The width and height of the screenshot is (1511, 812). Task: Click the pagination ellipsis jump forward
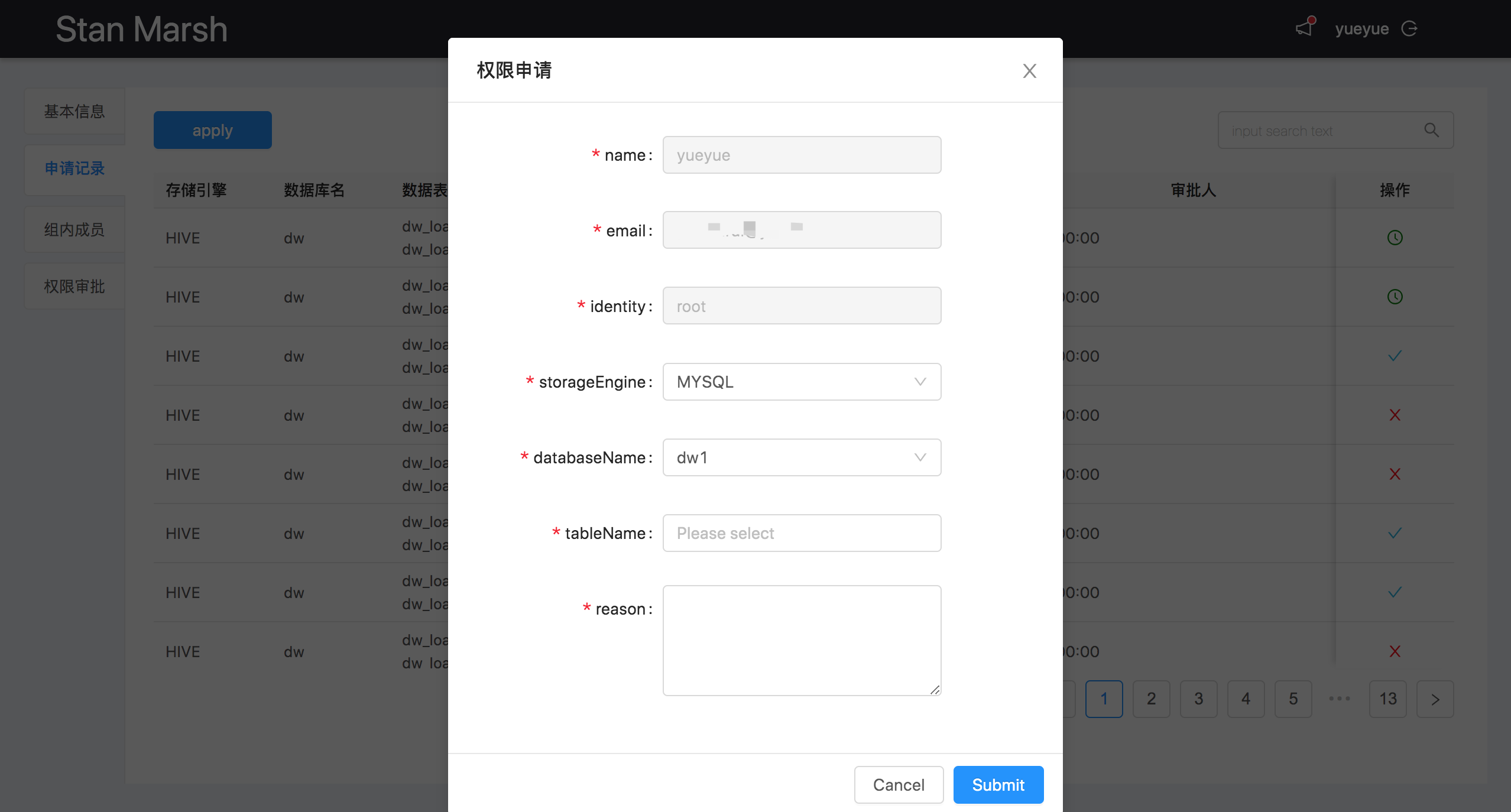1340,699
